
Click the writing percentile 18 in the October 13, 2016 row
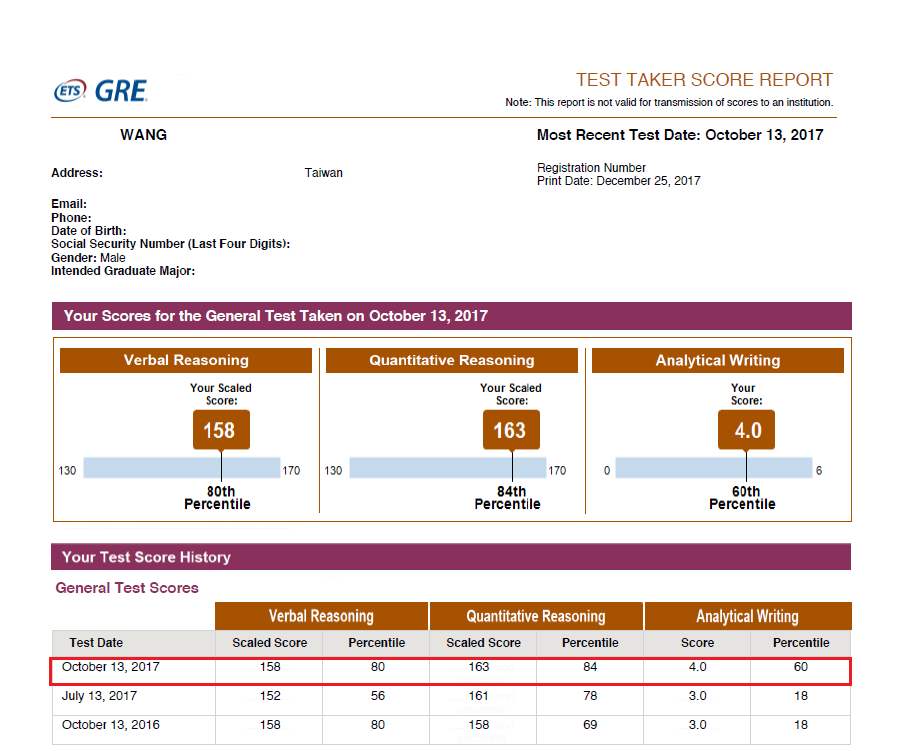(801, 725)
